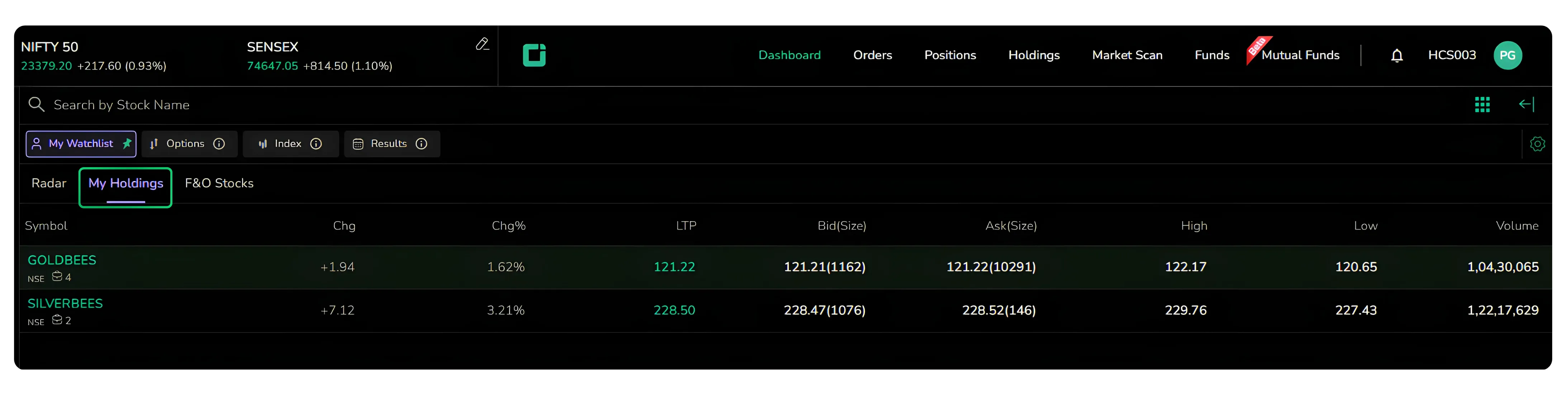Click GOLDBEES bid 121.21(1162)
1568x396 pixels.
tap(824, 267)
